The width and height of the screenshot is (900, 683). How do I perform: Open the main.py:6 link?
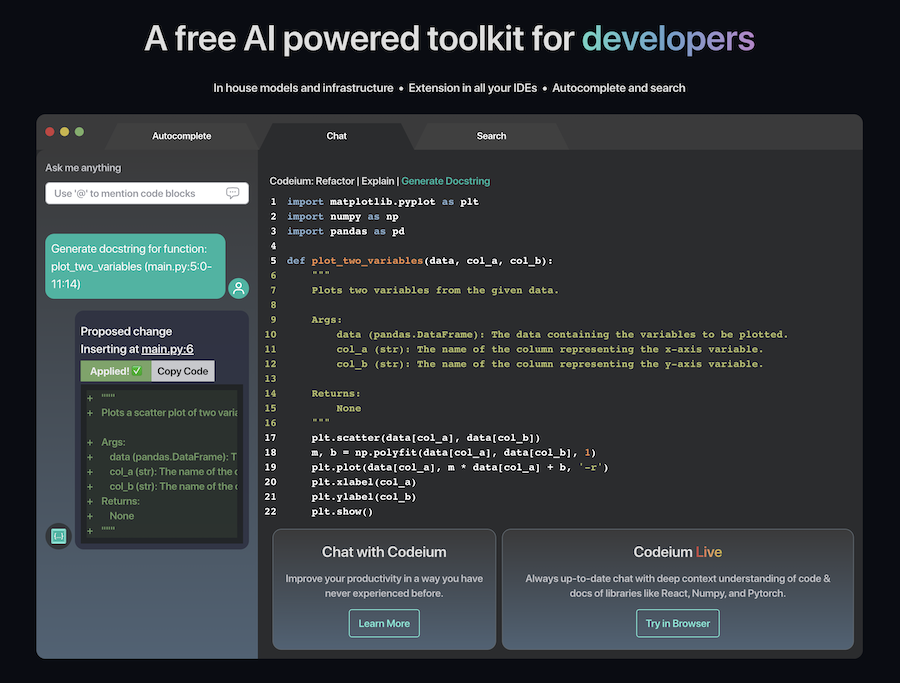coord(167,349)
